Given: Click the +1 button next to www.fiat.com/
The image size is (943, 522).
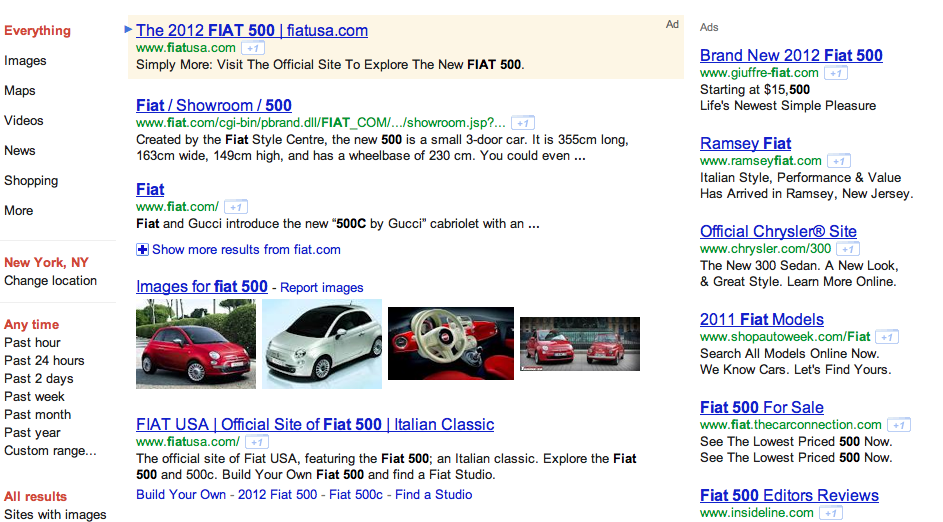Looking at the screenshot, I should (236, 207).
